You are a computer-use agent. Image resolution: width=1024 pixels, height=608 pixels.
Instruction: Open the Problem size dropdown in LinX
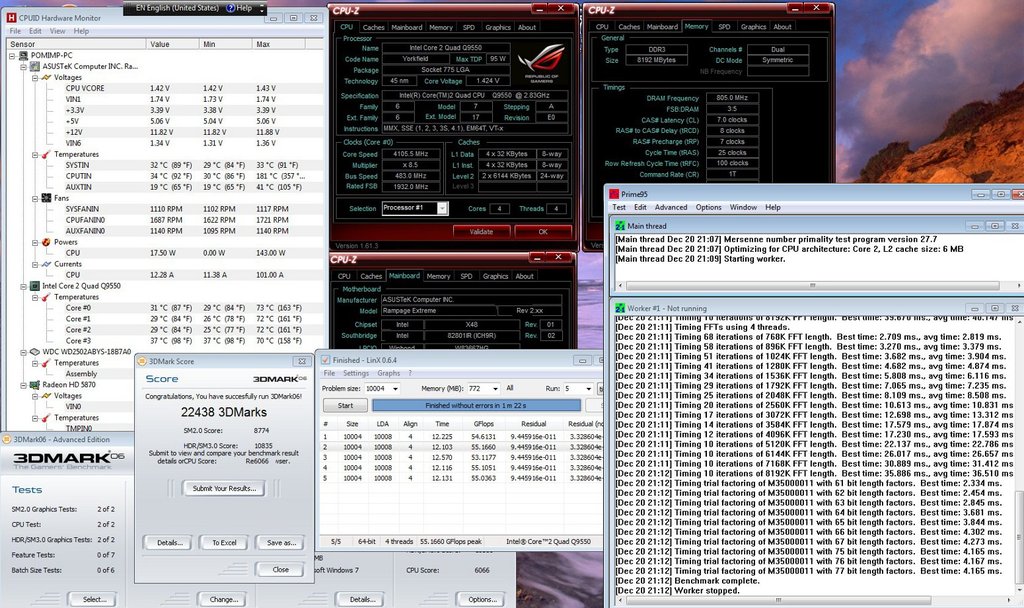tap(395, 388)
